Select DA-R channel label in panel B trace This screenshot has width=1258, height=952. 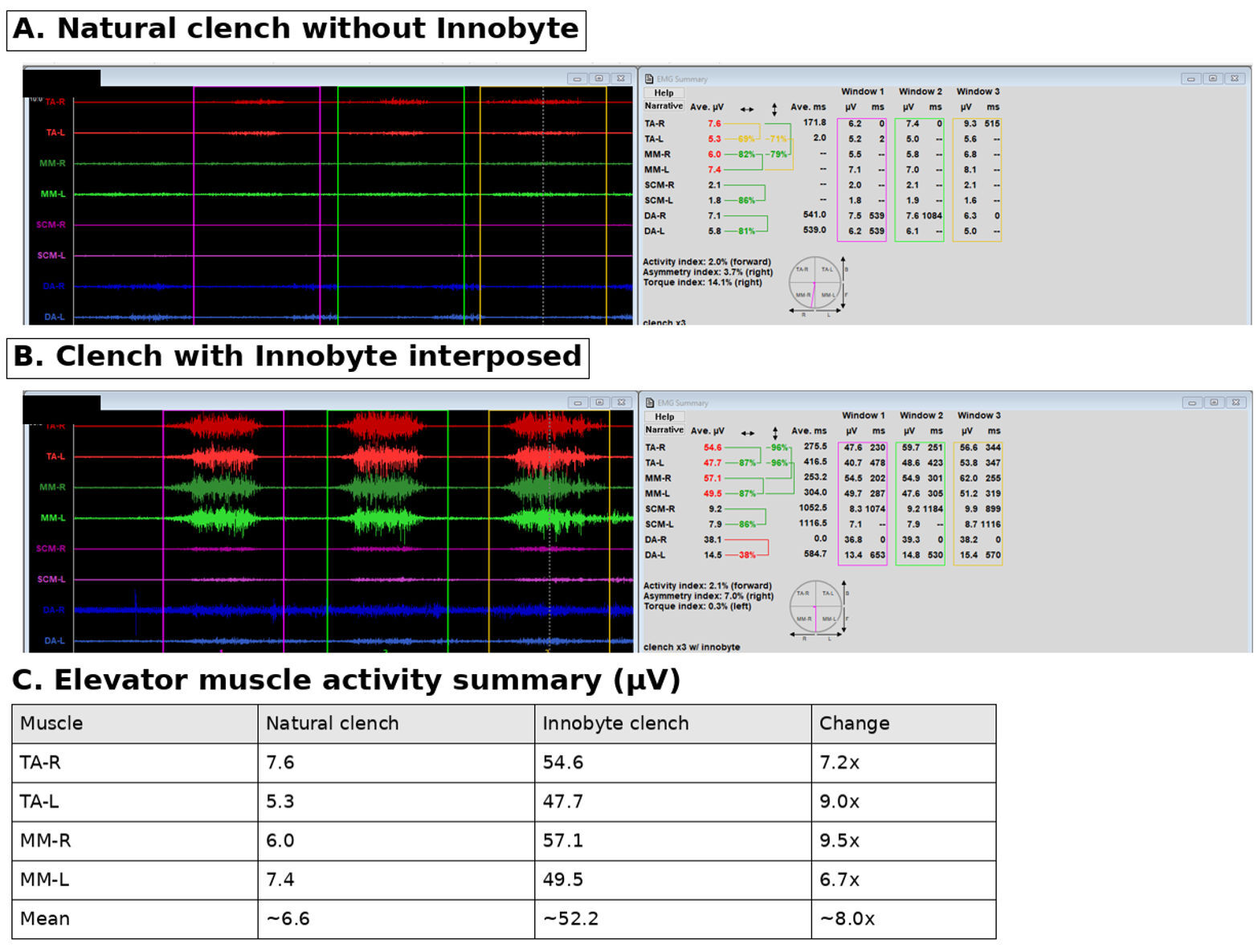54,611
